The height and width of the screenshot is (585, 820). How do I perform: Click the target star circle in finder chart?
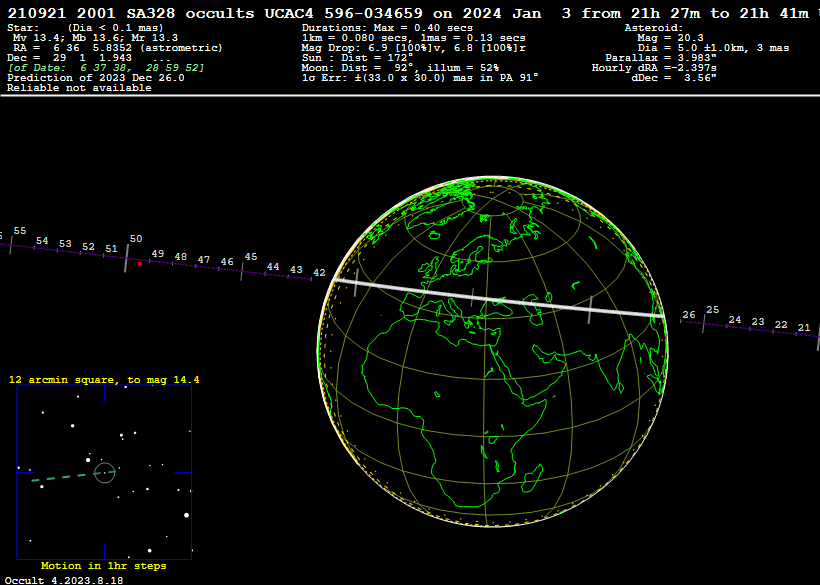click(105, 473)
